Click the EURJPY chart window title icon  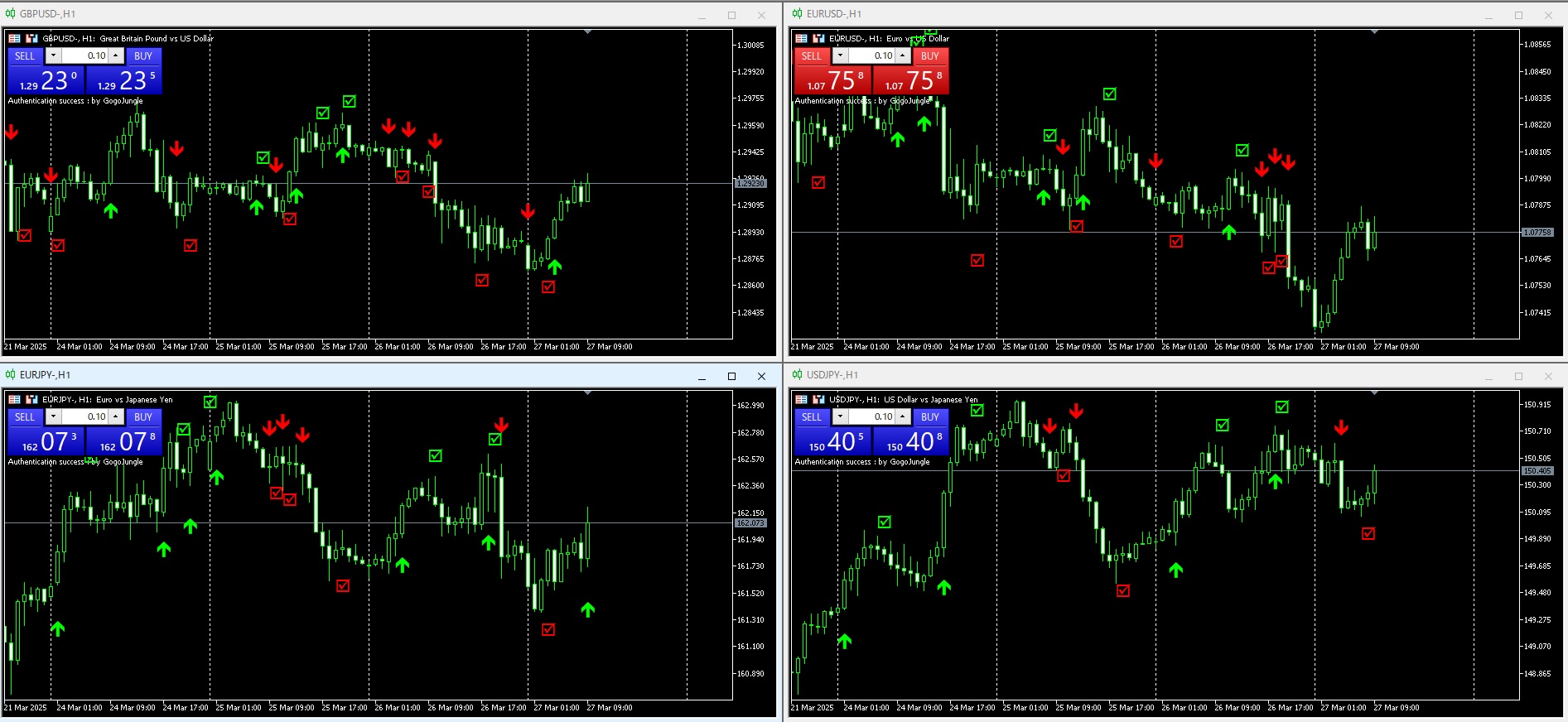[x=10, y=375]
